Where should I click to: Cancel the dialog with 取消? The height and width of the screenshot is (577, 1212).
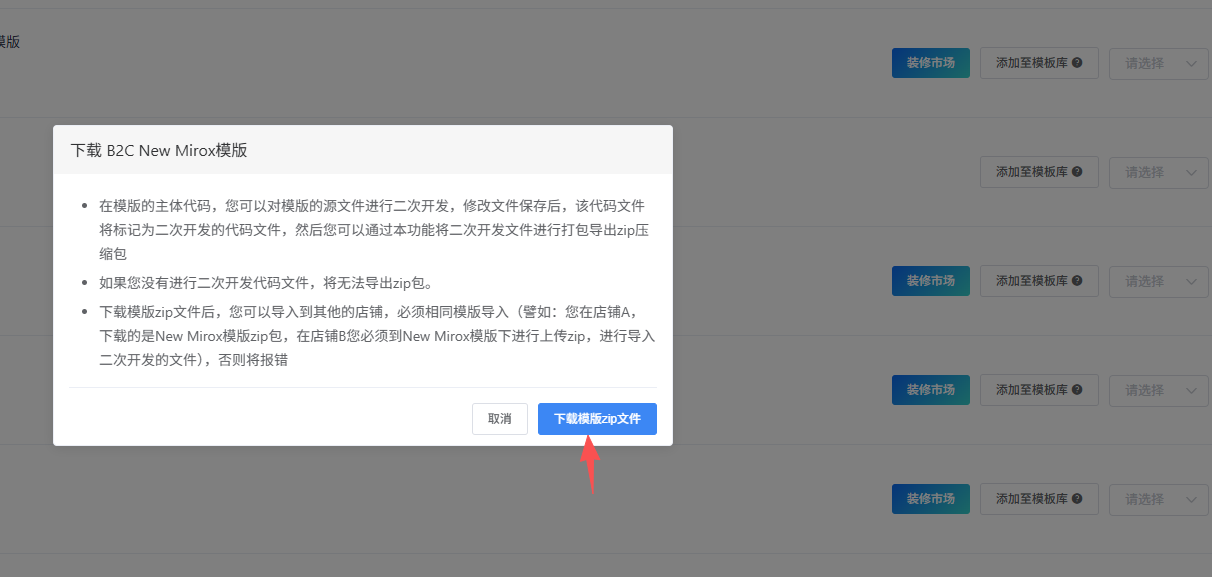[500, 419]
